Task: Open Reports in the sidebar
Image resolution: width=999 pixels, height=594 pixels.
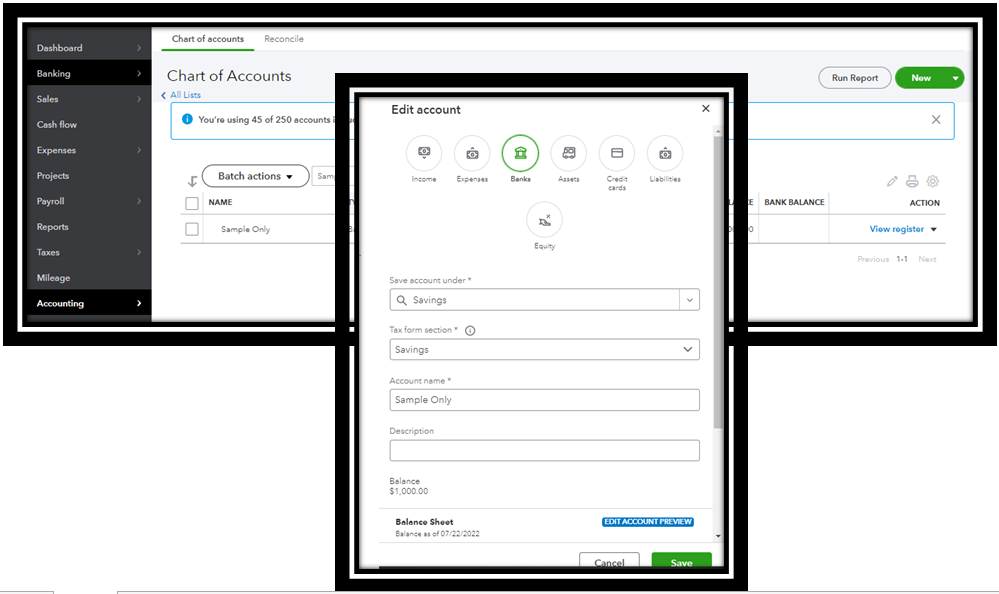Action: pos(52,226)
